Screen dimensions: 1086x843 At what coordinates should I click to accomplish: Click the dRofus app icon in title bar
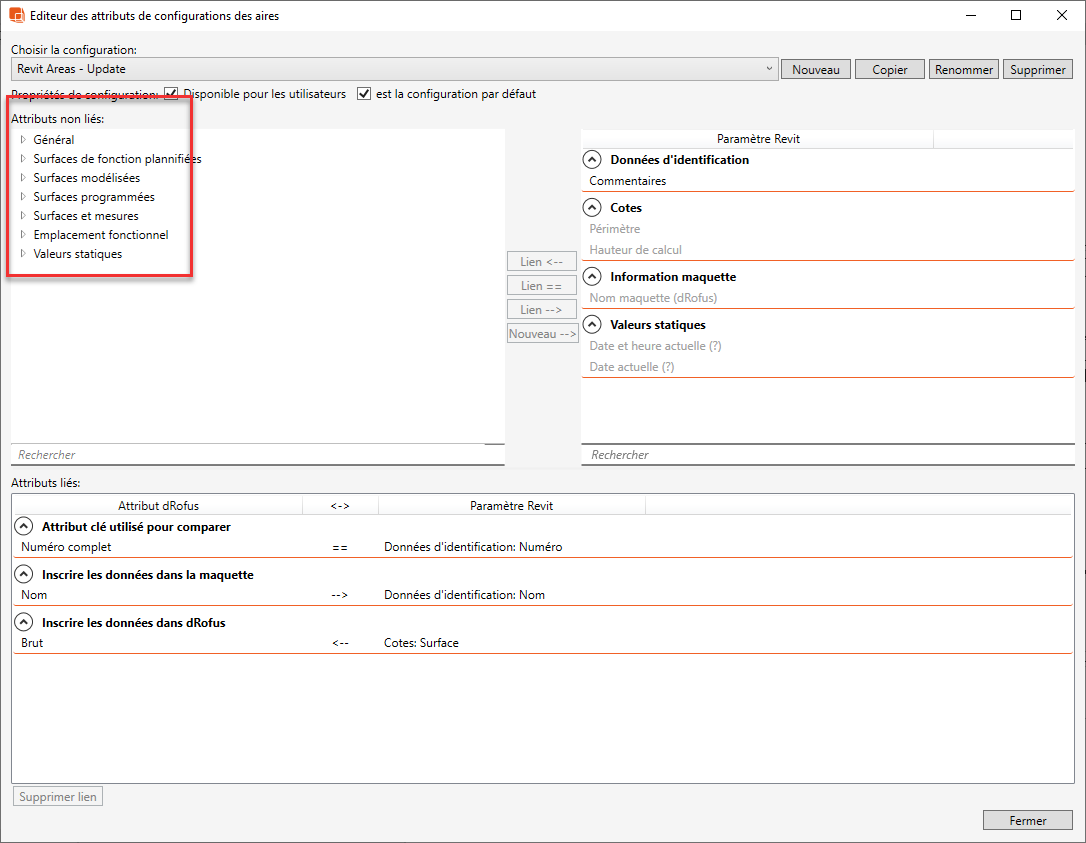point(16,16)
